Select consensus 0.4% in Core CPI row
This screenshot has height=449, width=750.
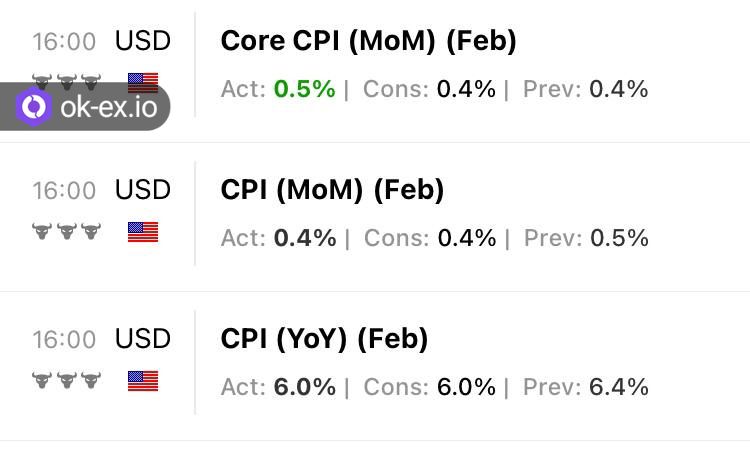click(x=466, y=89)
